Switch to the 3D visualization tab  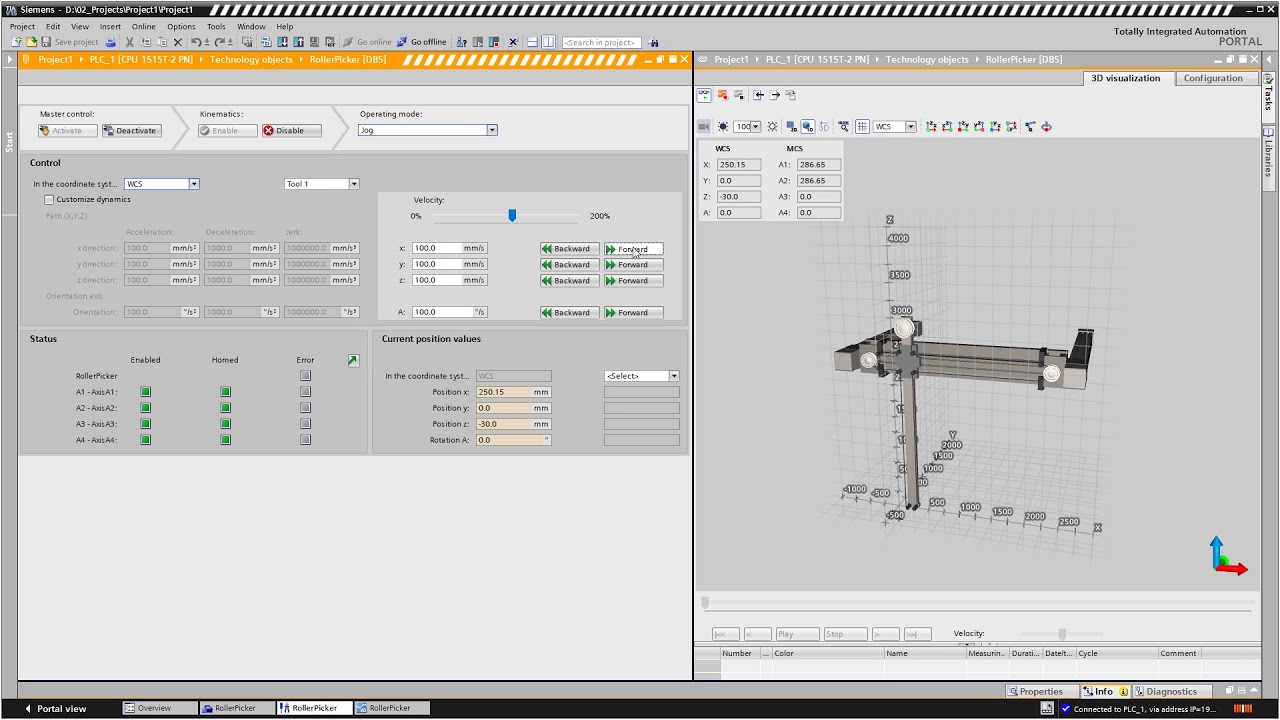[x=1126, y=78]
